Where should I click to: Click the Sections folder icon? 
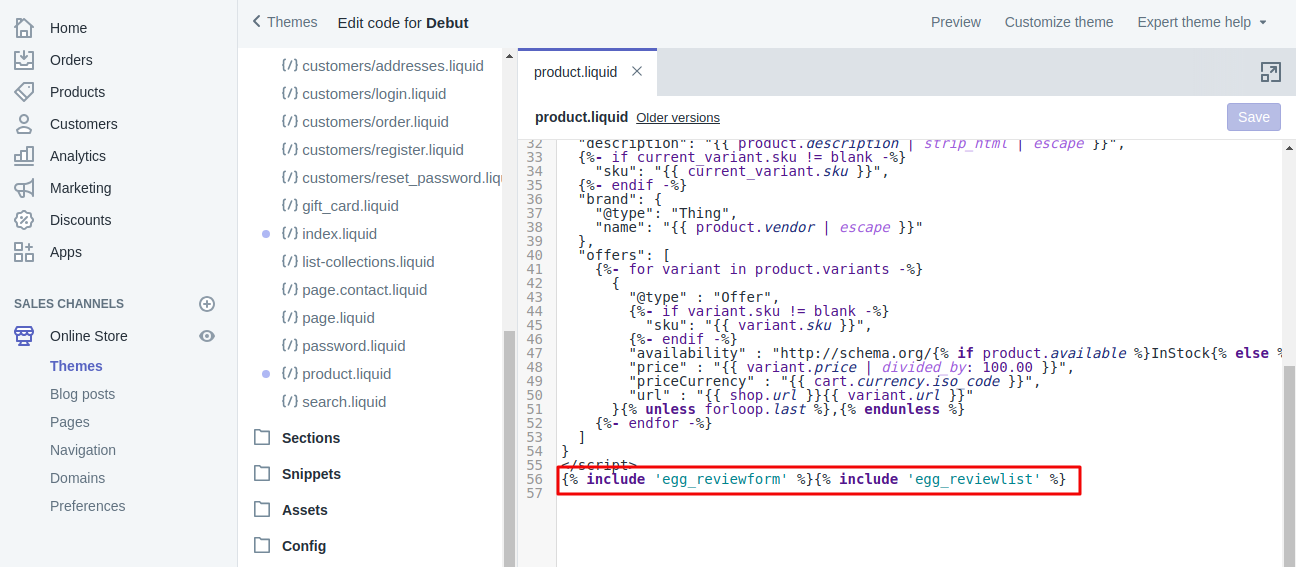click(263, 437)
